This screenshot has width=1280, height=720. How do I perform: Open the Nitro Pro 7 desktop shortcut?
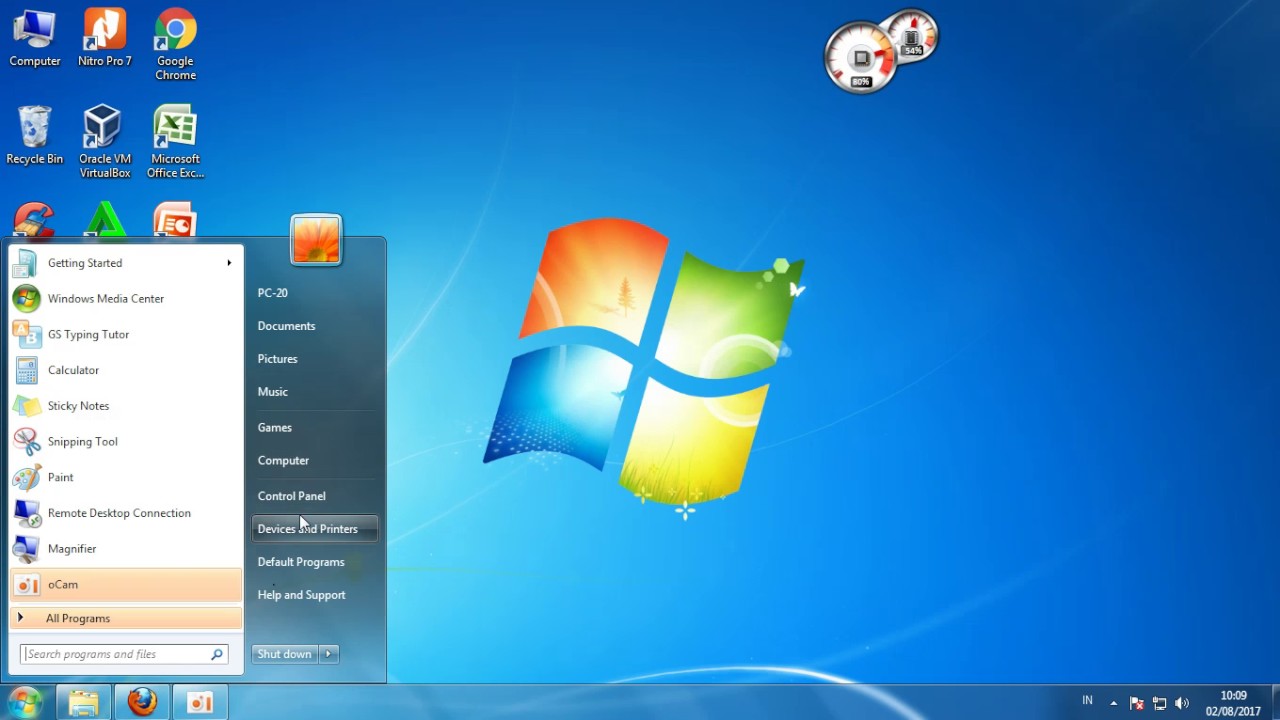pos(105,39)
